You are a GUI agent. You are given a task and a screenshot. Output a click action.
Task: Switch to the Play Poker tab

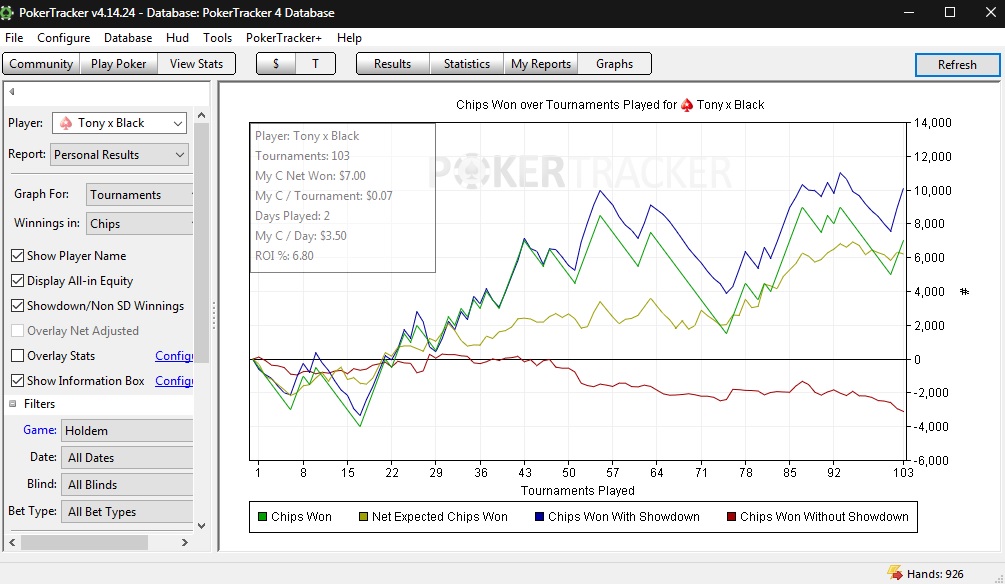tap(119, 64)
